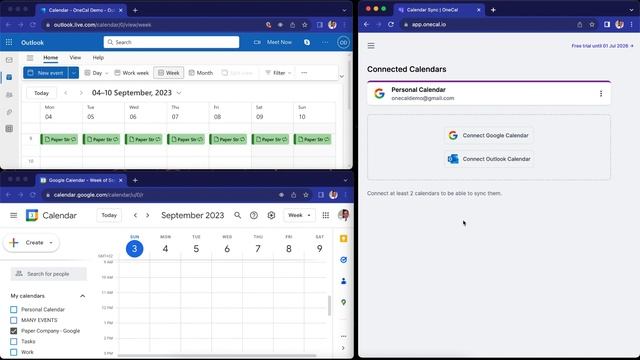The image size is (640, 360).
Task: Click Today button in Google Calendar
Action: 109,215
